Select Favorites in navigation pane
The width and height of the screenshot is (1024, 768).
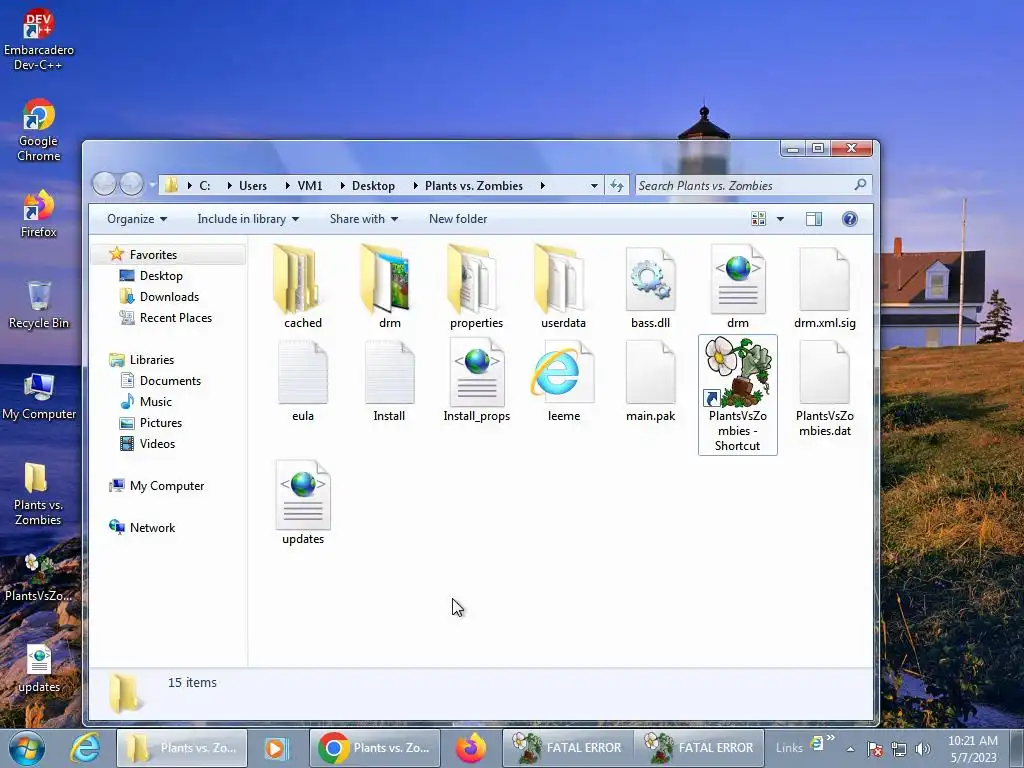click(153, 255)
